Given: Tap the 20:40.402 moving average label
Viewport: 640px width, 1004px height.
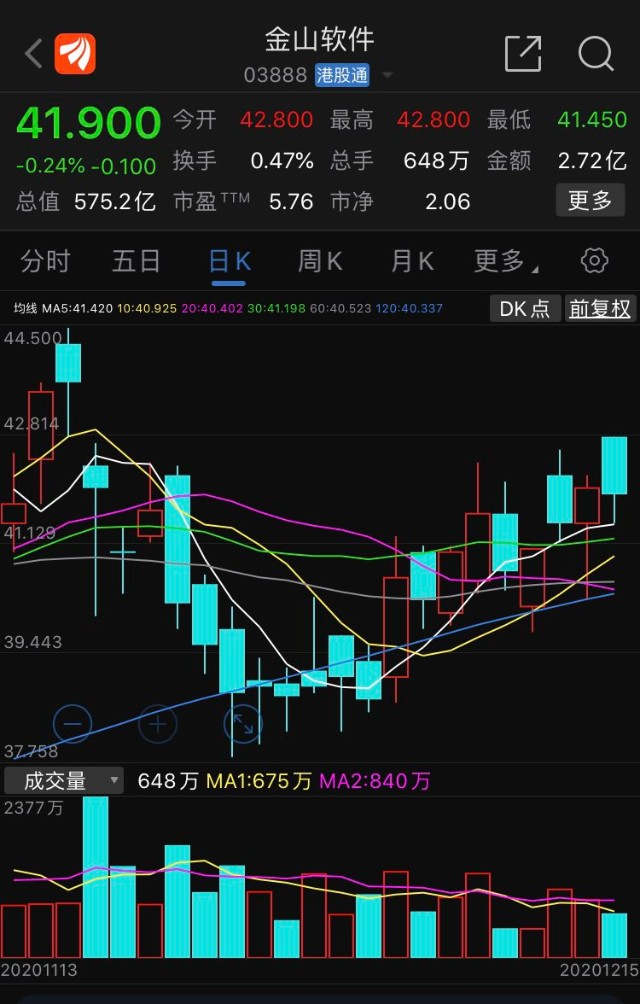Looking at the screenshot, I should [x=212, y=308].
